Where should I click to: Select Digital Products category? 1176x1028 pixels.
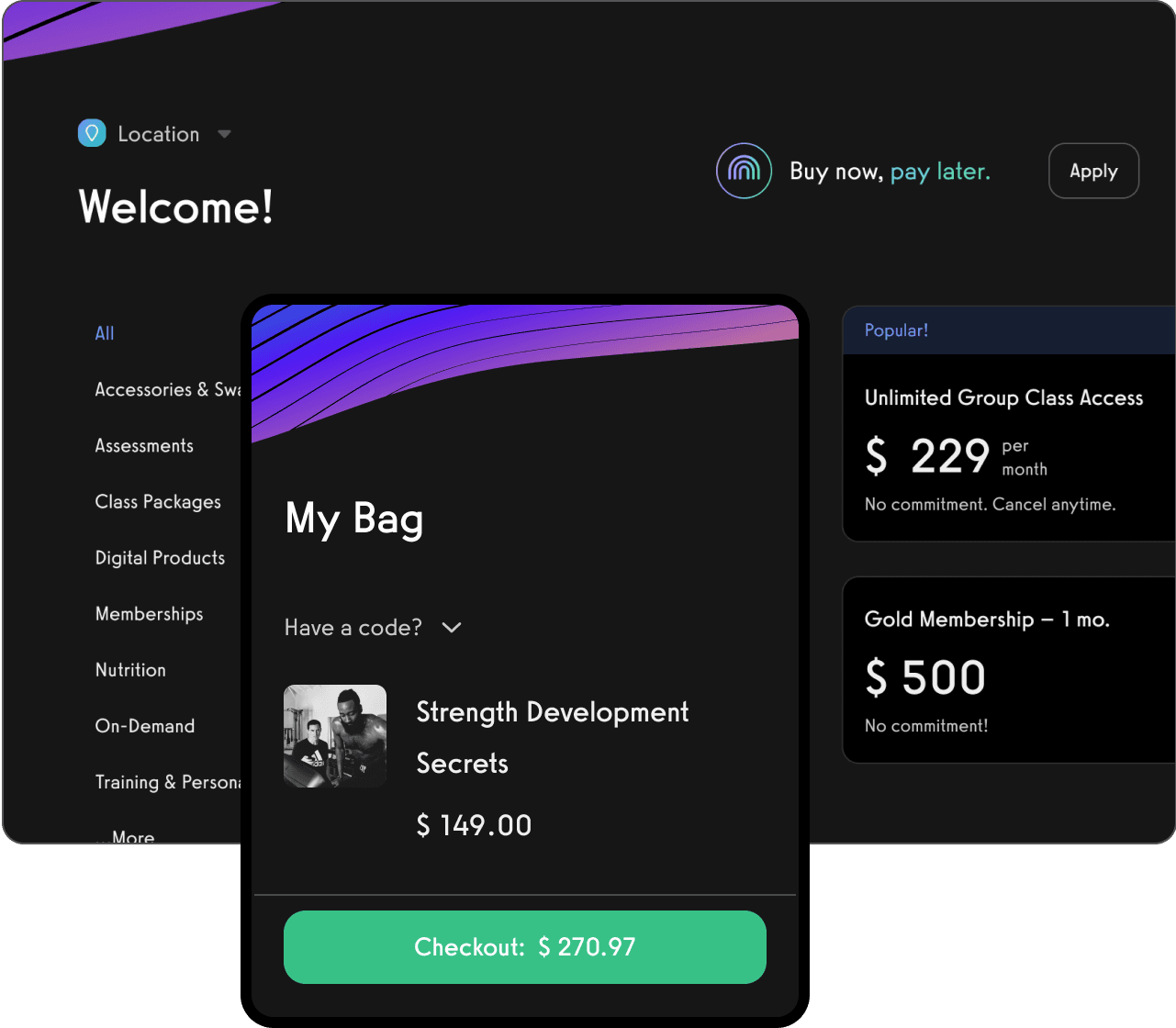160,558
